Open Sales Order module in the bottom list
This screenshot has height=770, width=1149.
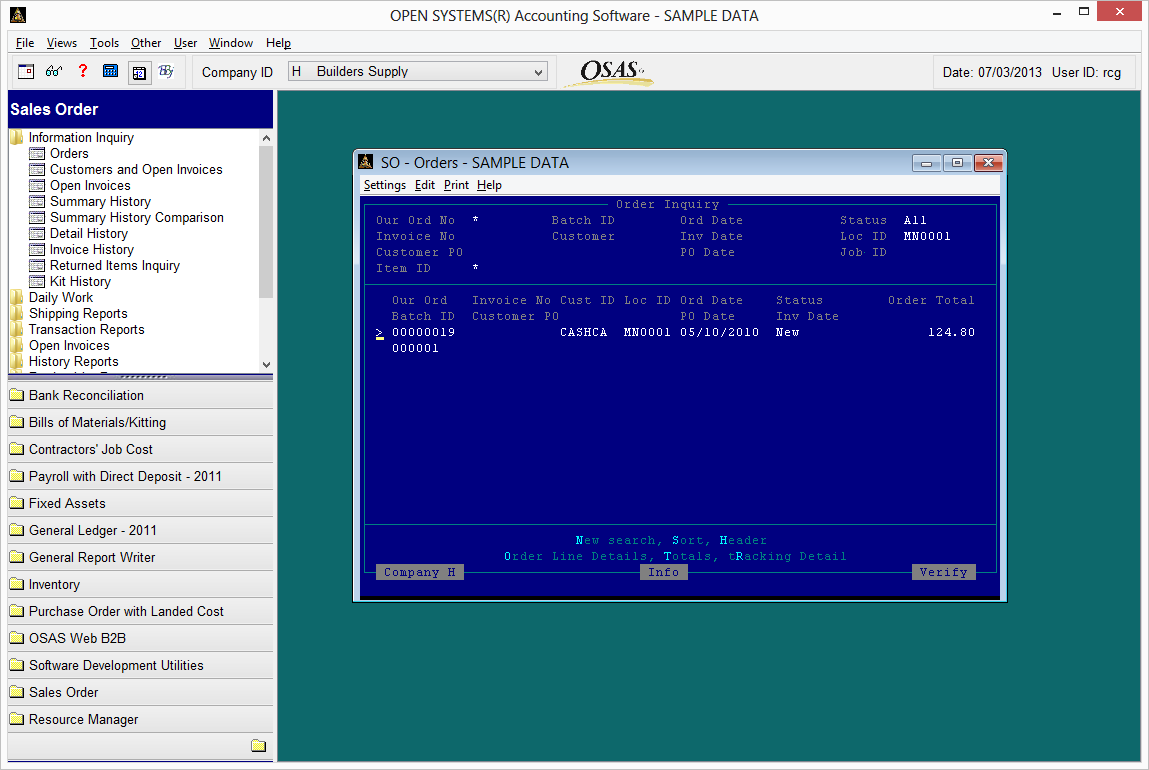click(140, 693)
